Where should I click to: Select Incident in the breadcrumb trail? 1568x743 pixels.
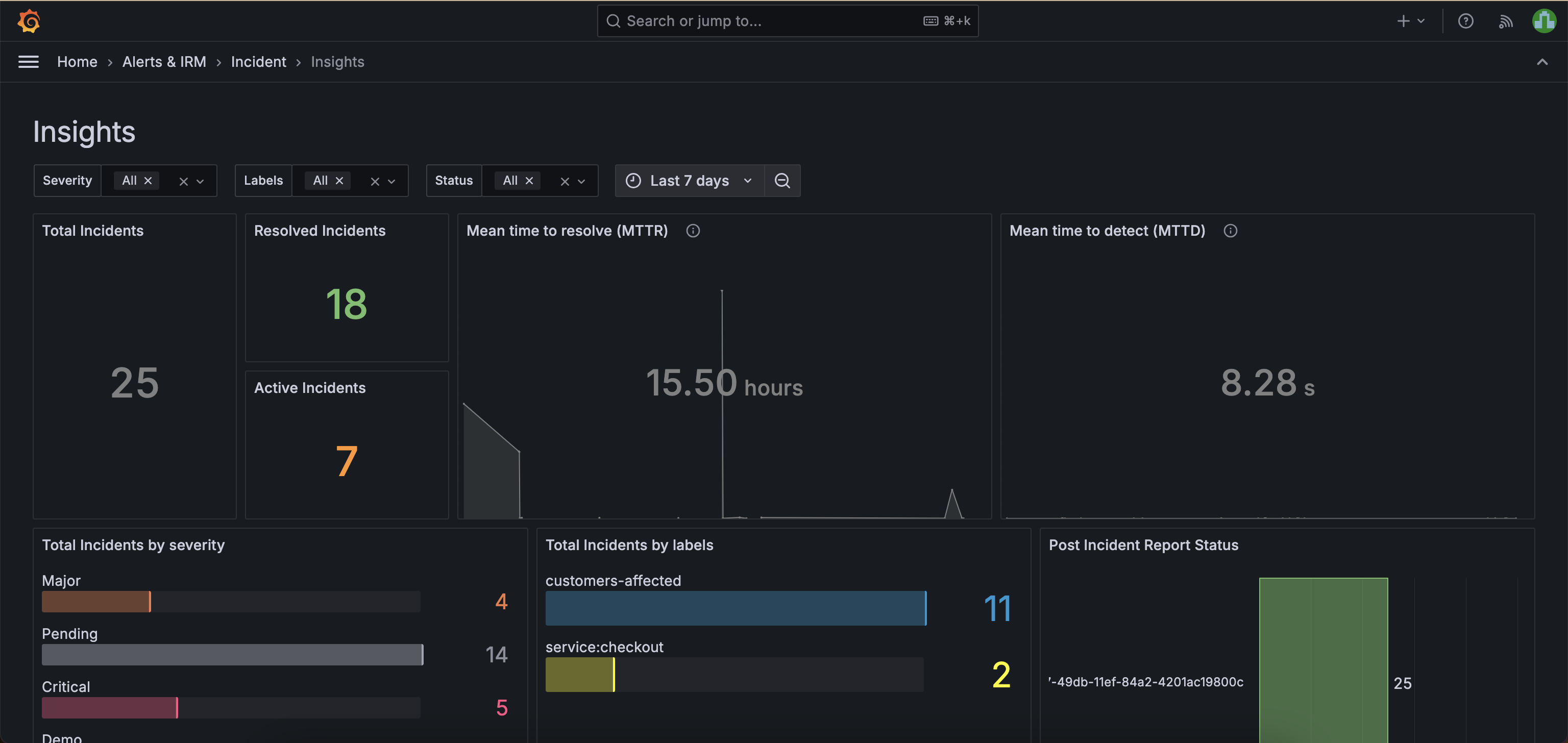click(258, 61)
